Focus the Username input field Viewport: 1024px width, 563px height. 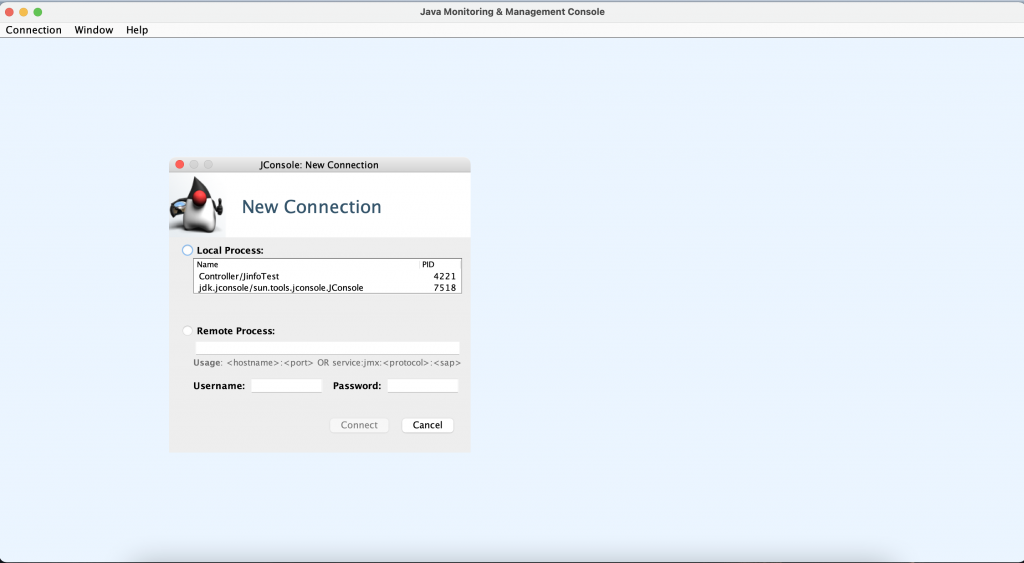click(x=287, y=386)
